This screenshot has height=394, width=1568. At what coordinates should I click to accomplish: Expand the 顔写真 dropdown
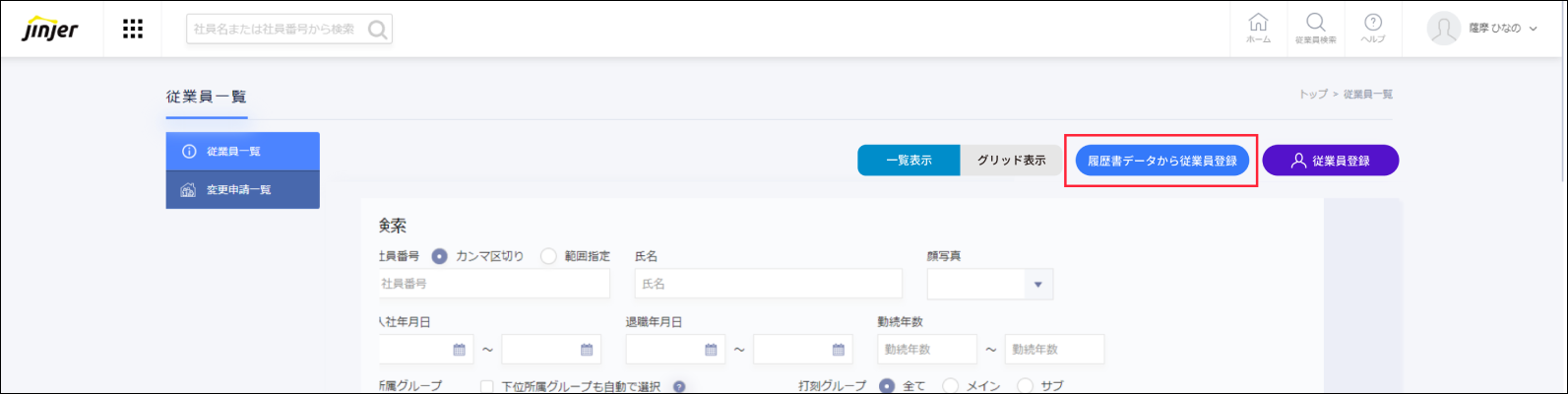[1036, 285]
